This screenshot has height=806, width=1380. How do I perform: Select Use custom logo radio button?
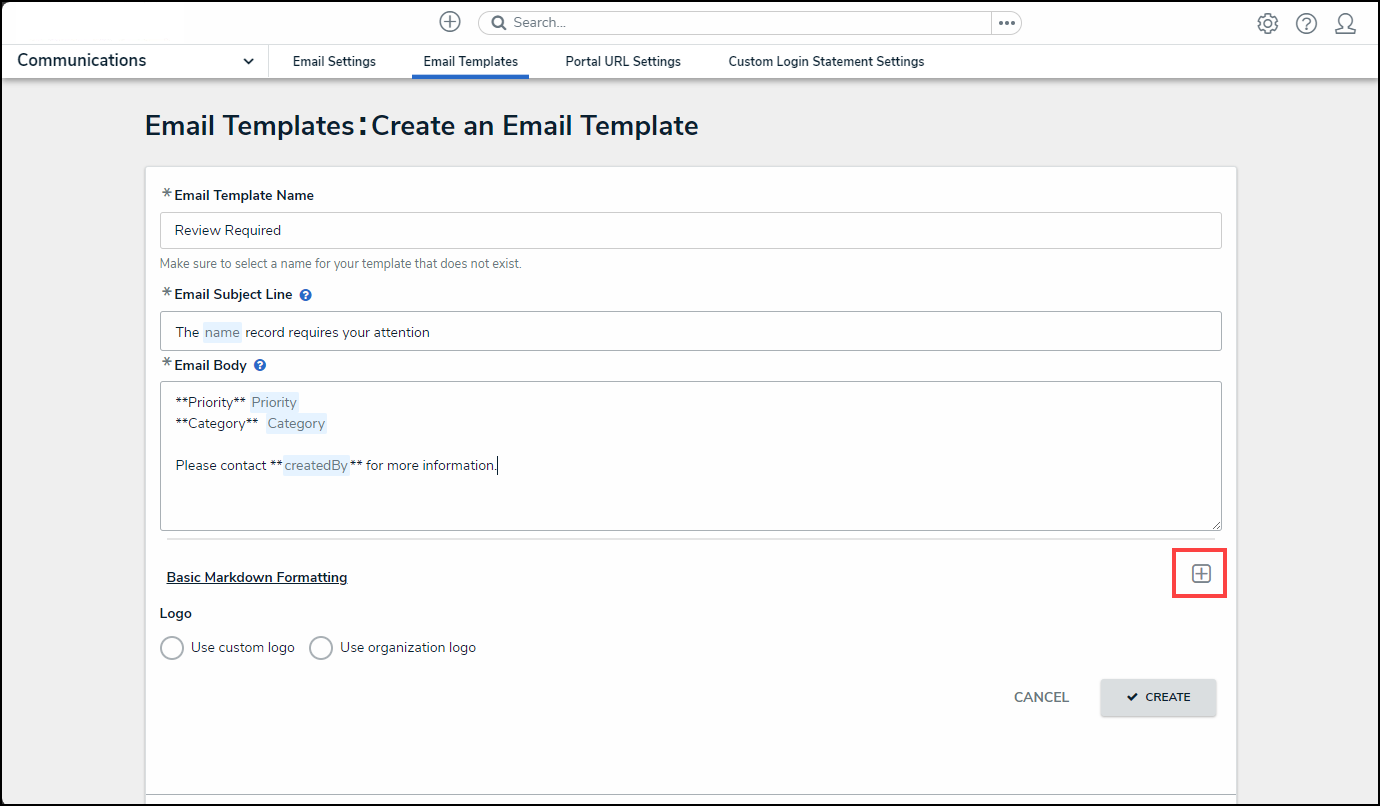pyautogui.click(x=172, y=648)
